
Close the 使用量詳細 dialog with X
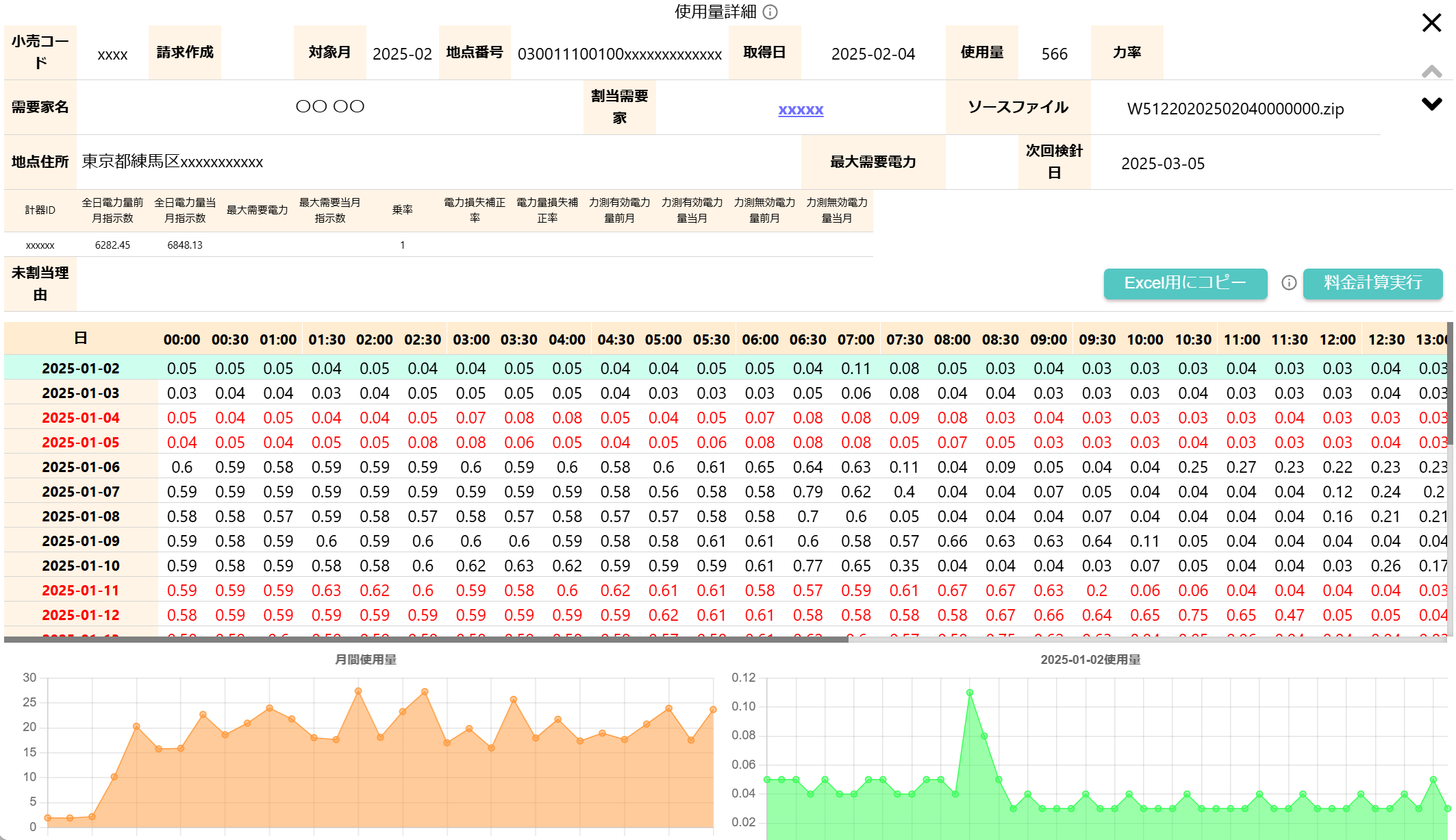pyautogui.click(x=1431, y=23)
